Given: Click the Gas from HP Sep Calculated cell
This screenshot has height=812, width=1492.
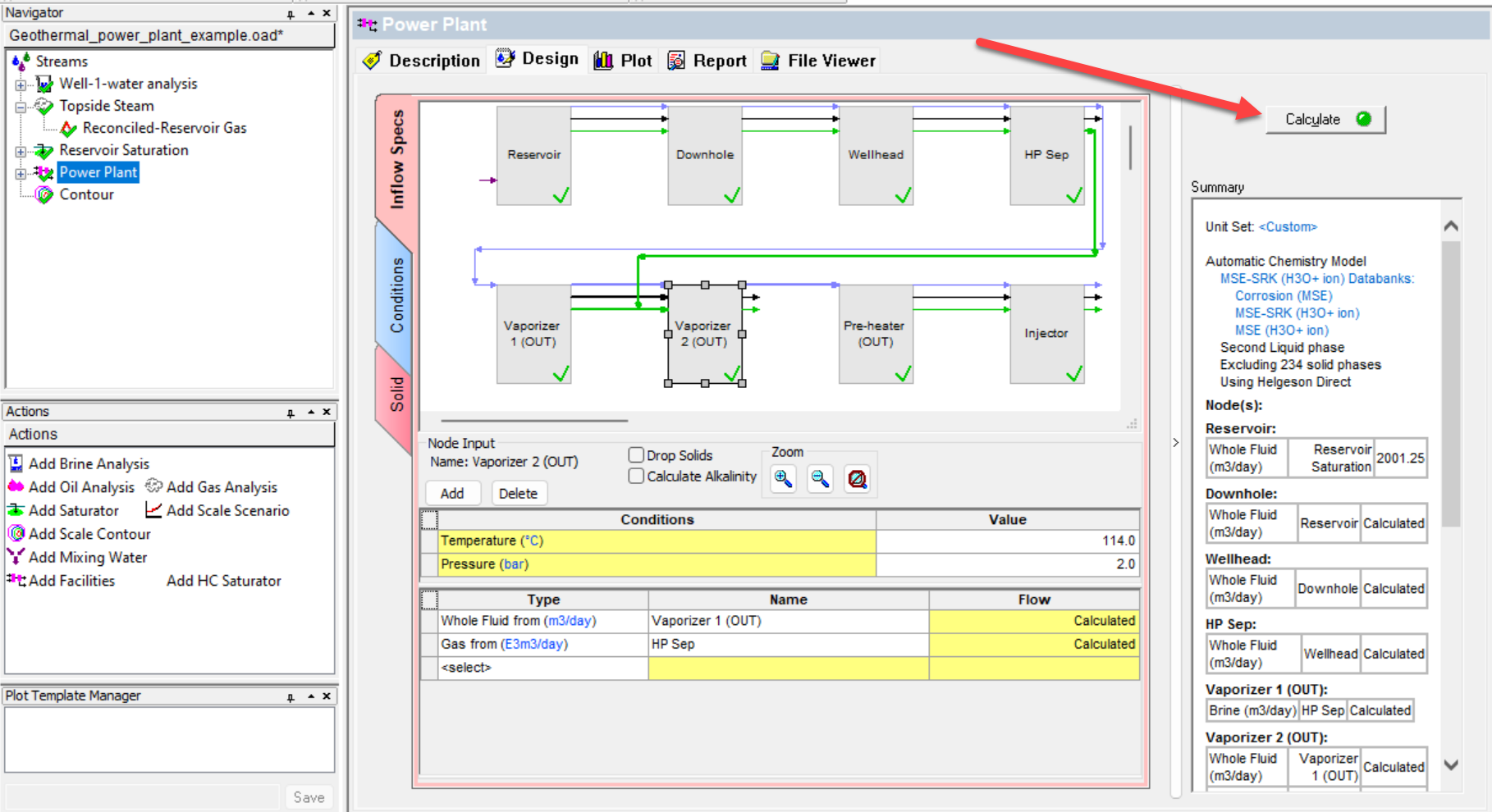Looking at the screenshot, I should [1034, 645].
